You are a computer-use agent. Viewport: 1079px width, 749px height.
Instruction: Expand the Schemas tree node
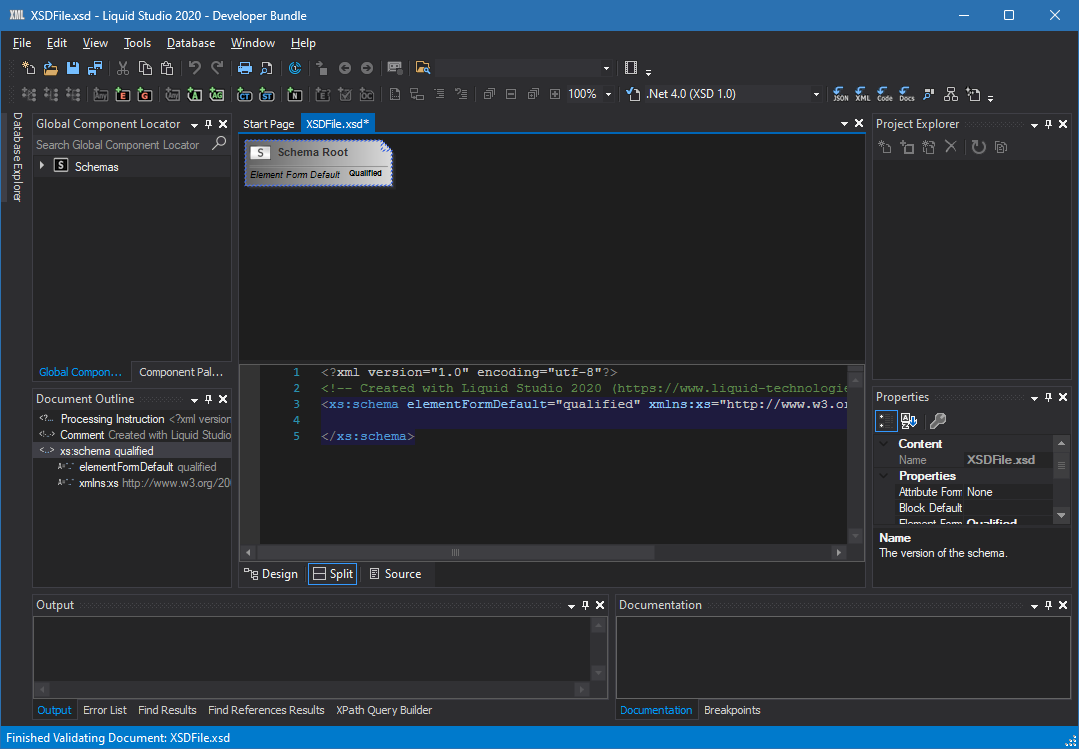[x=42, y=166]
